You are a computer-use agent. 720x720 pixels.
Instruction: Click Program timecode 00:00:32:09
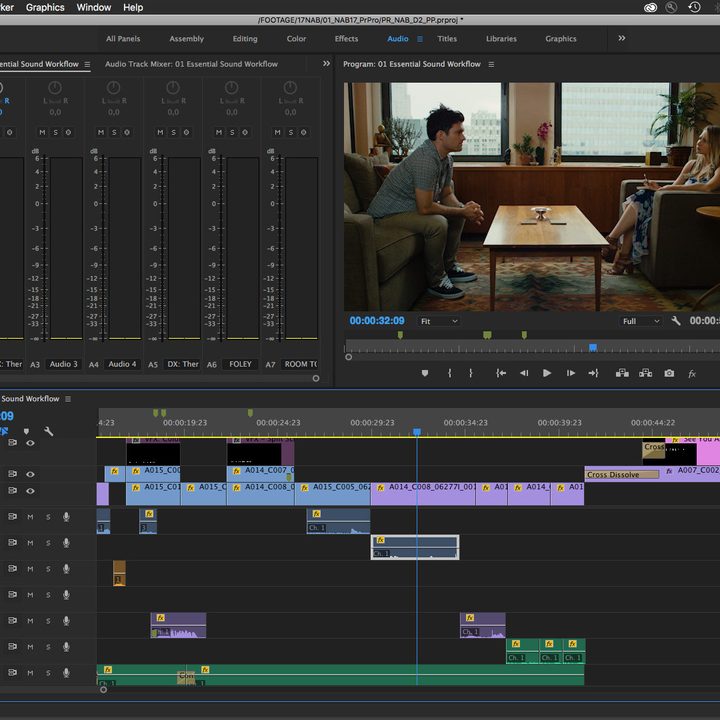(x=377, y=321)
